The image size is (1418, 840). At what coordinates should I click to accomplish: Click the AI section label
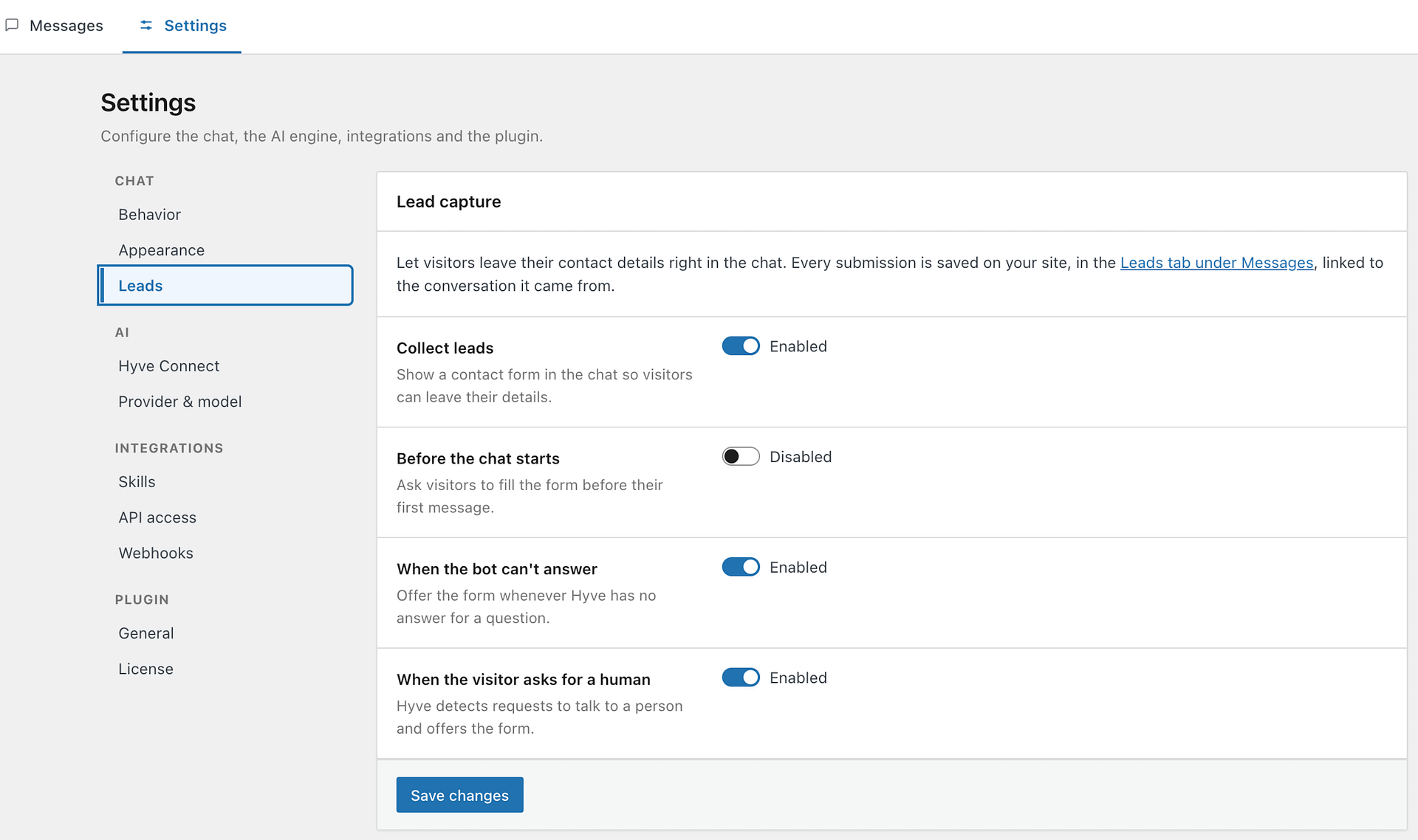tap(122, 332)
